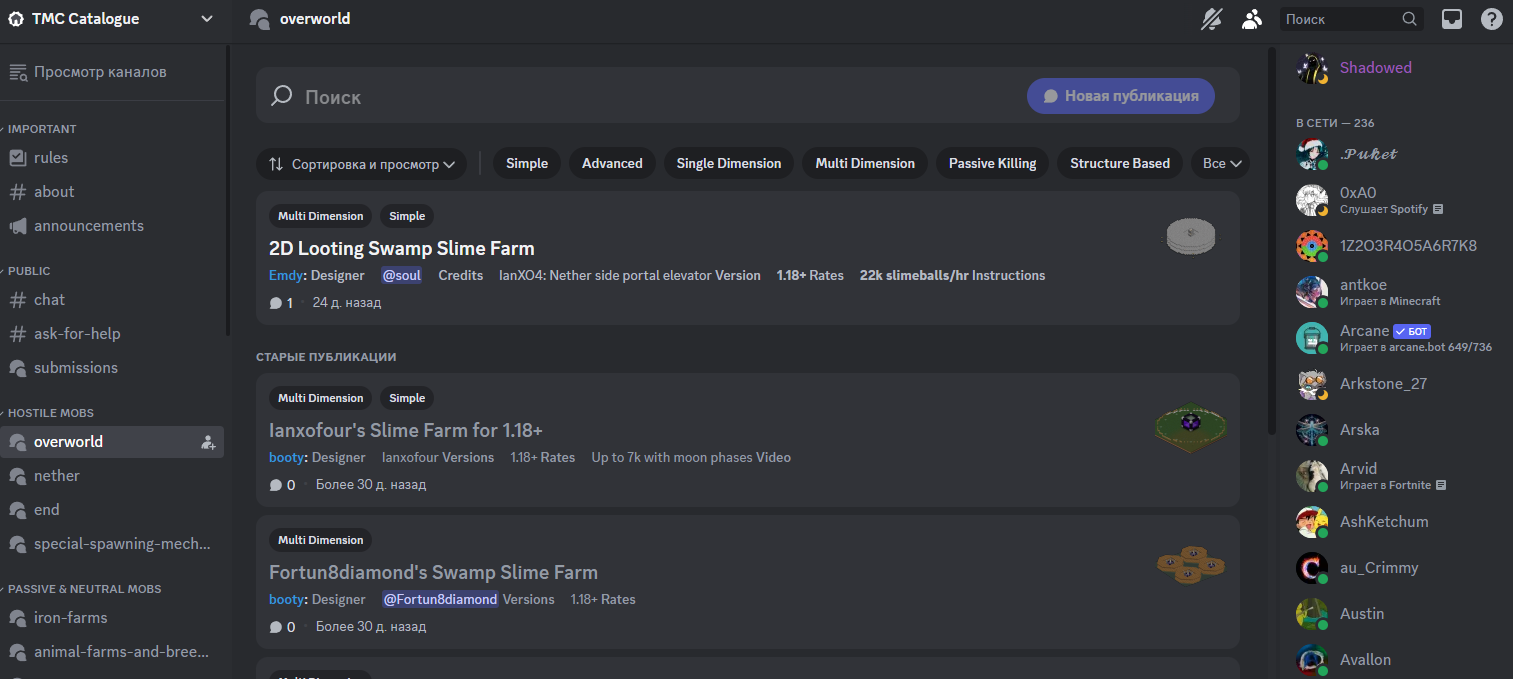
Task: Click the Arcane bot avatar
Action: [1311, 338]
